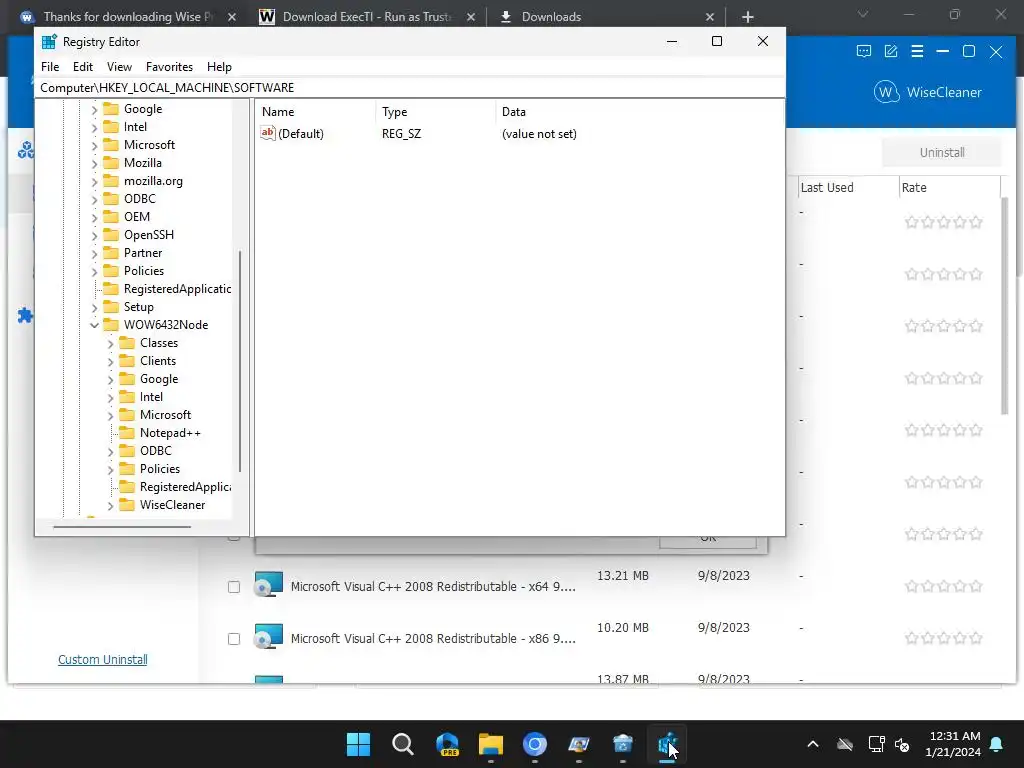Viewport: 1024px width, 768px height.
Task: Open Windows taskbar search
Action: 402,744
